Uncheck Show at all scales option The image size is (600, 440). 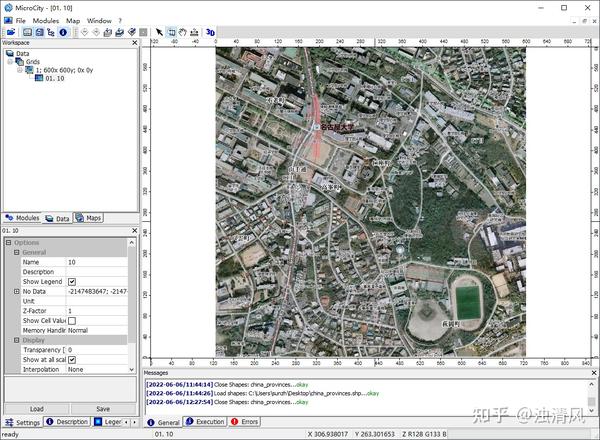click(x=72, y=359)
